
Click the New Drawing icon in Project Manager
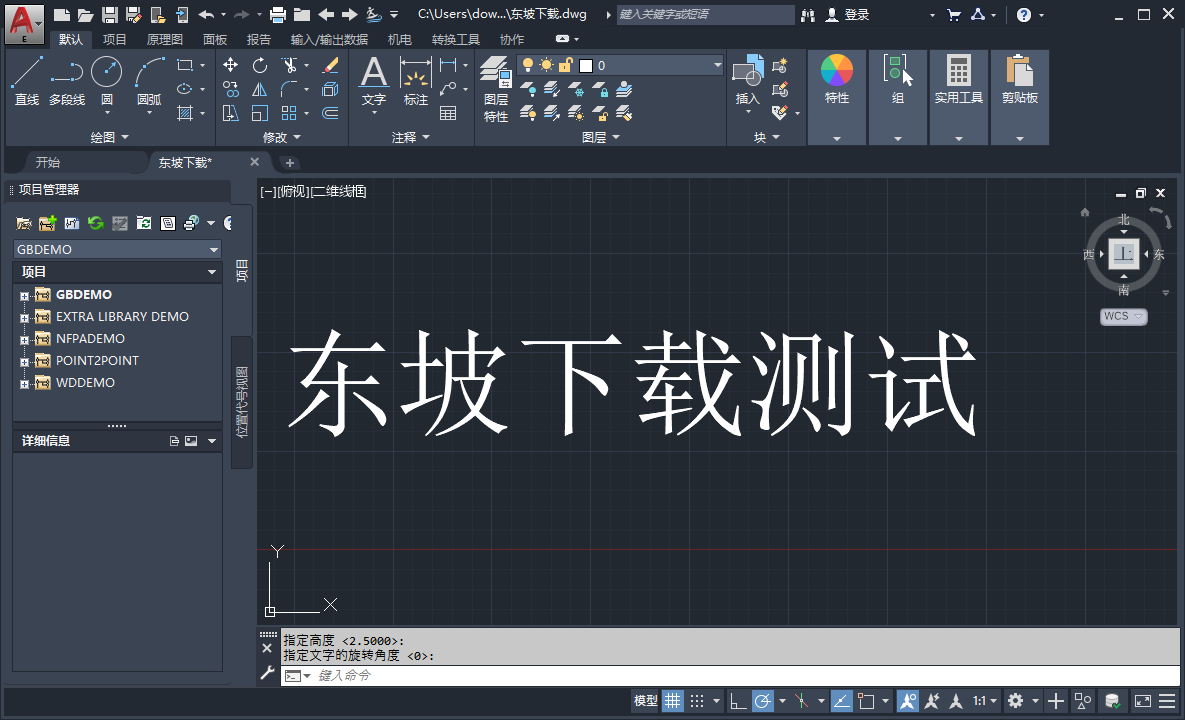pyautogui.click(x=71, y=222)
